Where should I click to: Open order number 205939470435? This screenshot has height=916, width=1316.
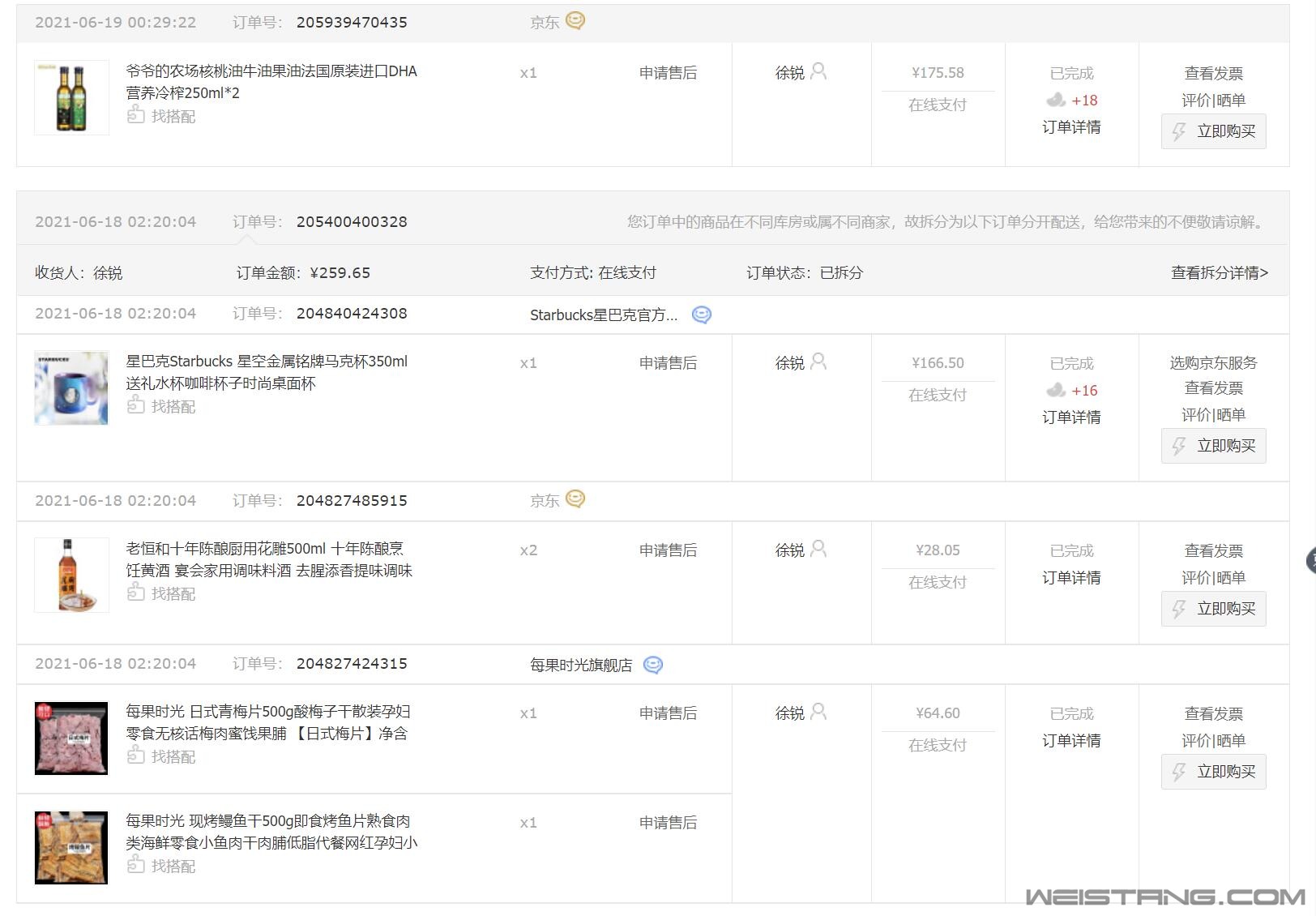352,23
